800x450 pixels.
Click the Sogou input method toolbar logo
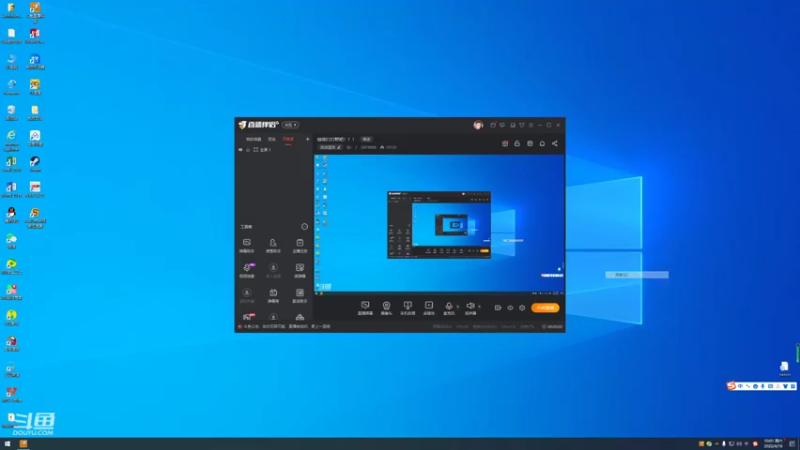[x=731, y=386]
